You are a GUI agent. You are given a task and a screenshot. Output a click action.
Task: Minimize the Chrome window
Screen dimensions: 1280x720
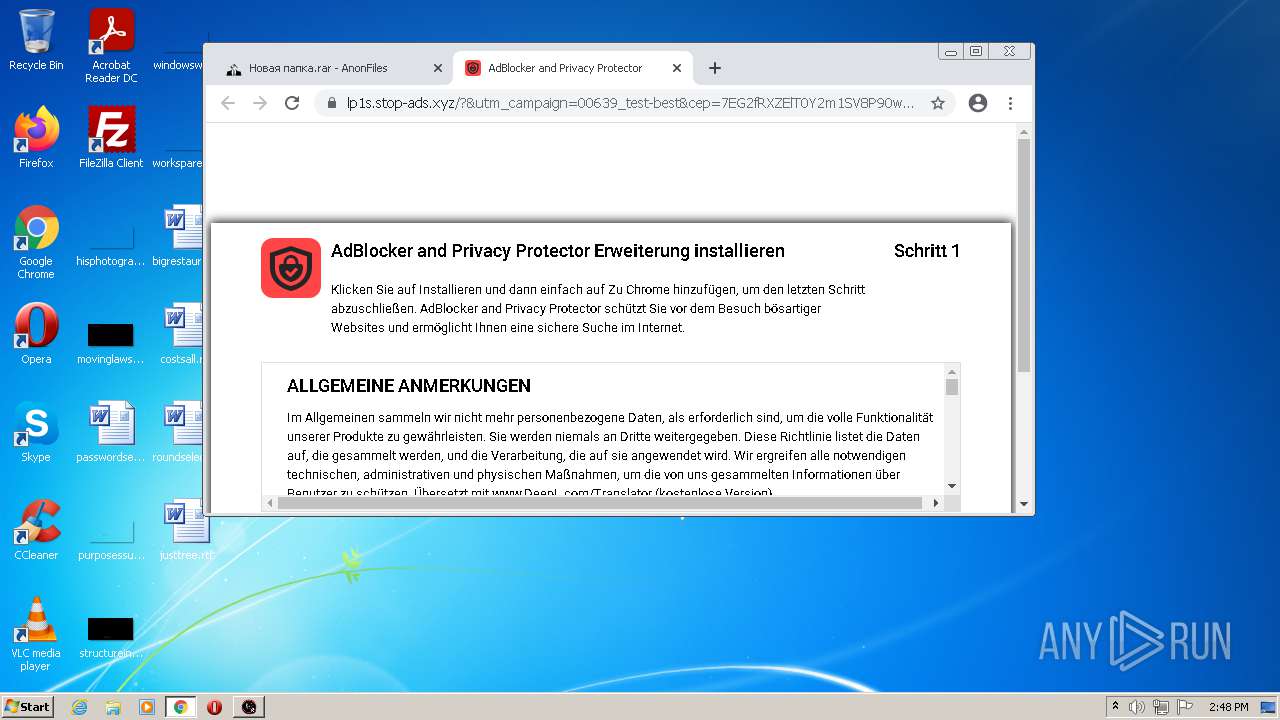951,51
